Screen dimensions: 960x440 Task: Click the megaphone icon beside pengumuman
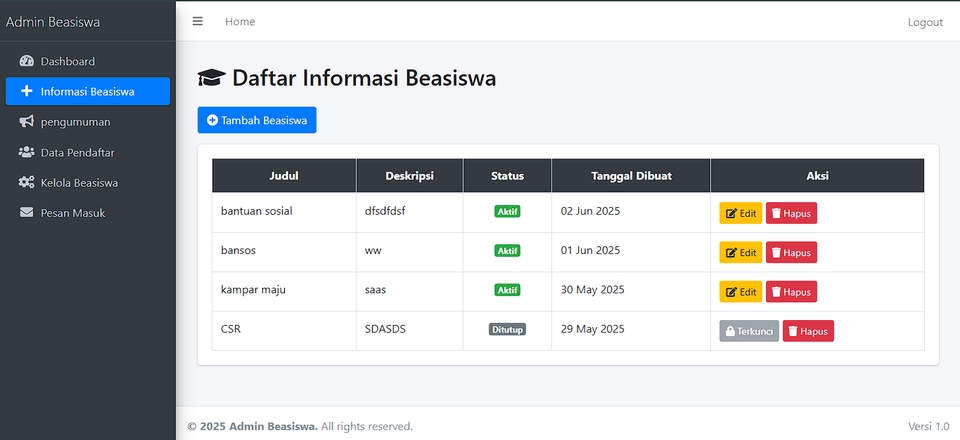[x=27, y=122]
